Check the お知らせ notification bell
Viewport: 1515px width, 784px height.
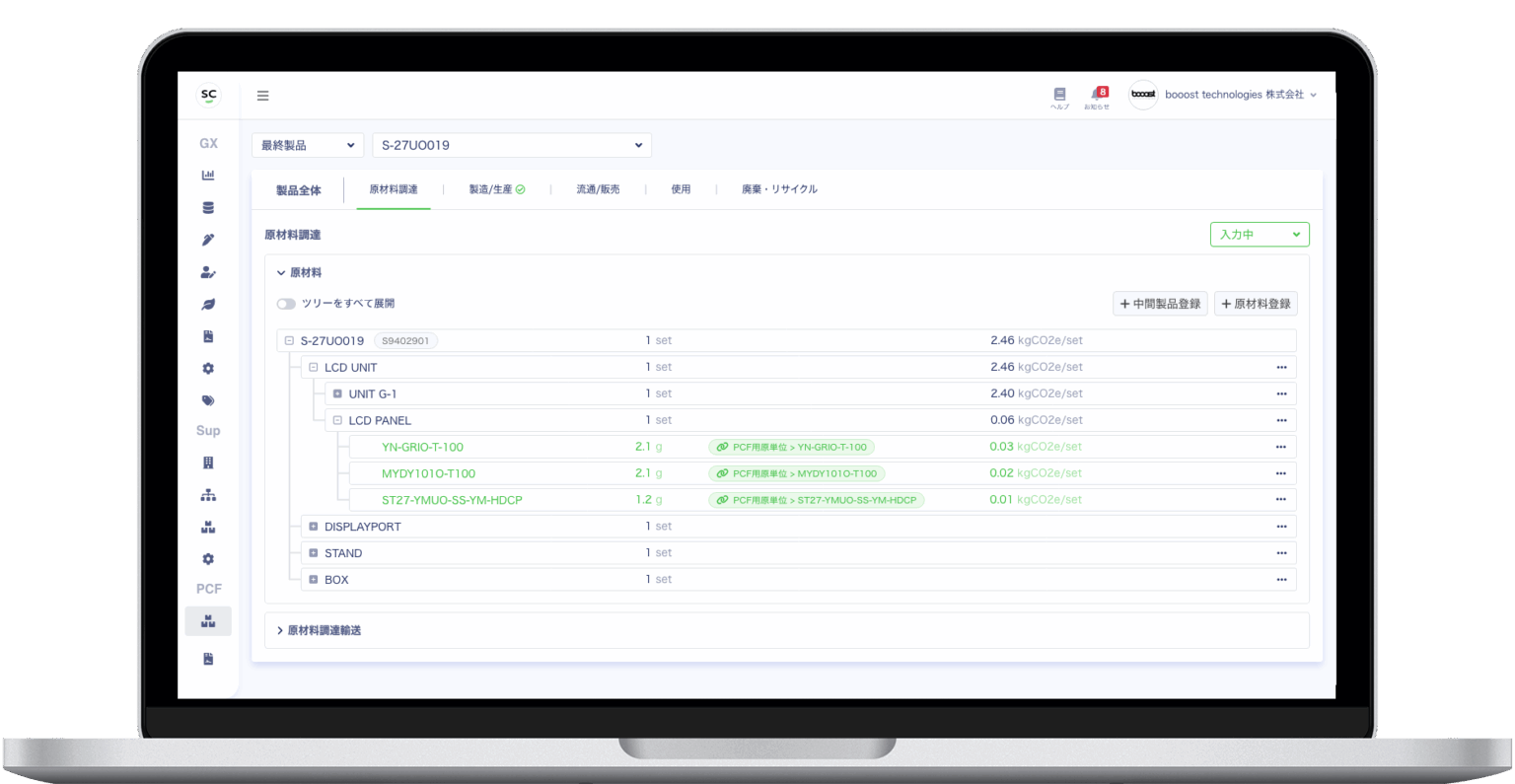pyautogui.click(x=1096, y=95)
